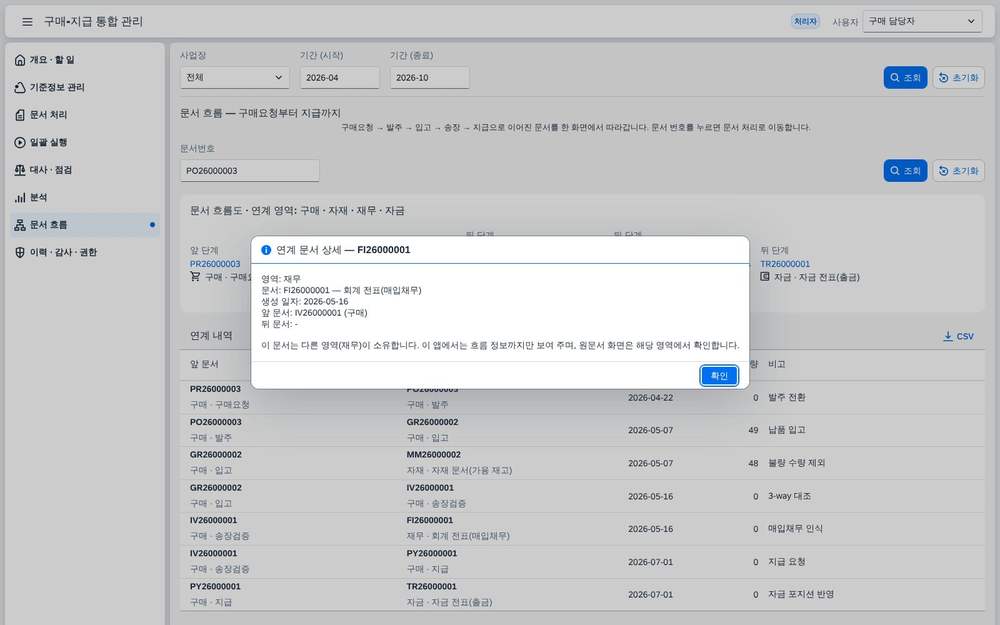The image size is (1000, 625).
Task: Click the 이력 · 감사 · 권한 shield icon
Action: [x=20, y=252]
